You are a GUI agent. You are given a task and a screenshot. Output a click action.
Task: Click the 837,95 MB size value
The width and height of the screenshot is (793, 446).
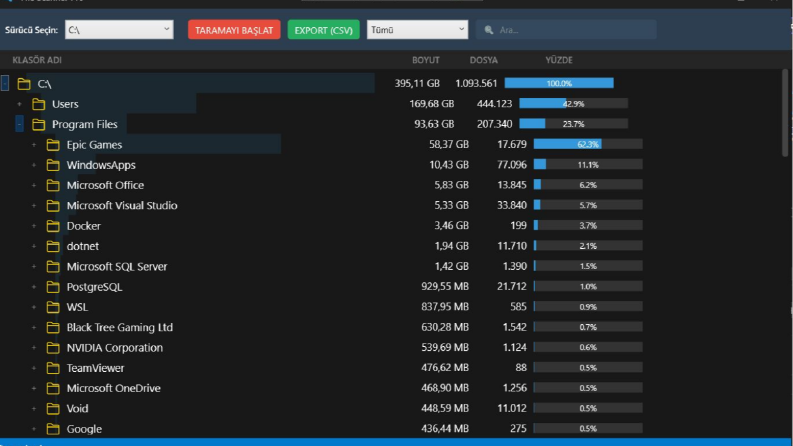point(445,307)
